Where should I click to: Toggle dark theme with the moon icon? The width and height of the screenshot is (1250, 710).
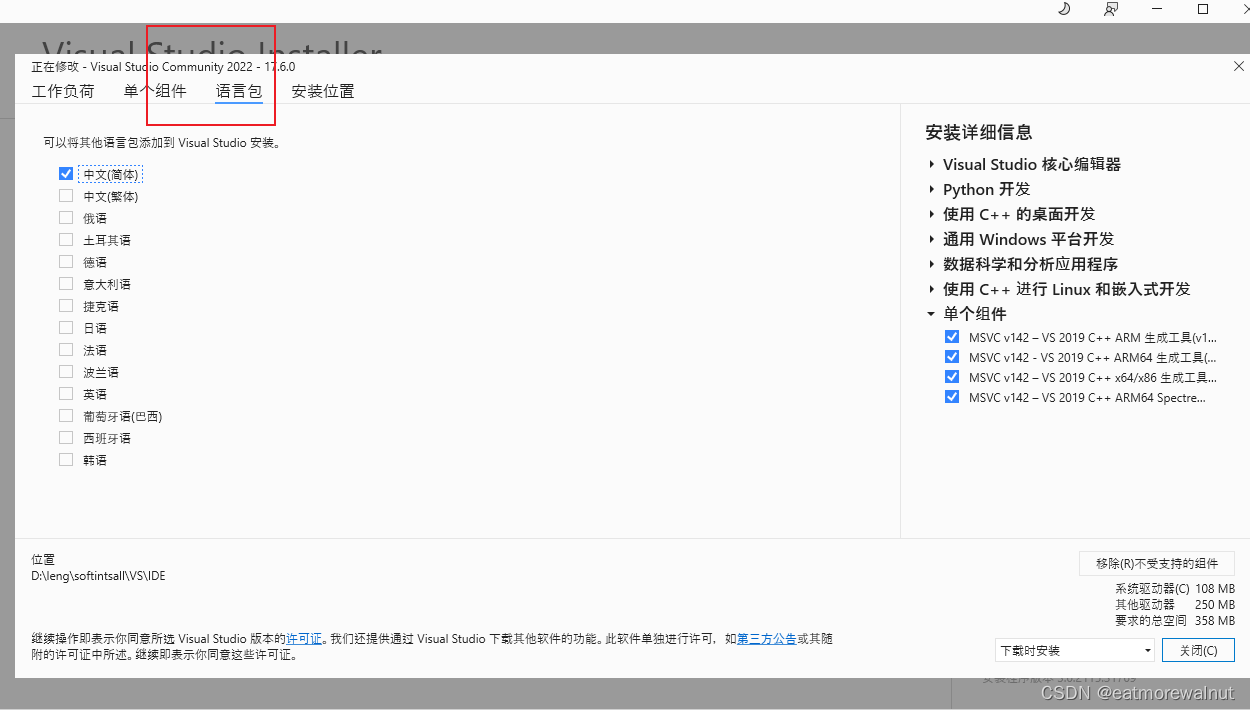pyautogui.click(x=1063, y=9)
